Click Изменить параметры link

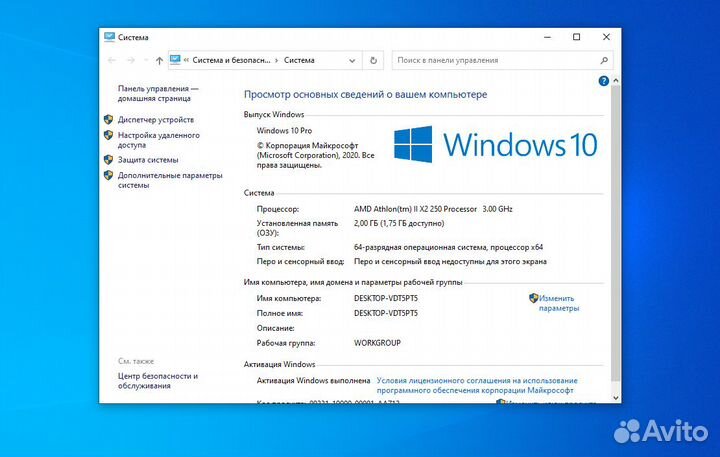pyautogui.click(x=558, y=303)
